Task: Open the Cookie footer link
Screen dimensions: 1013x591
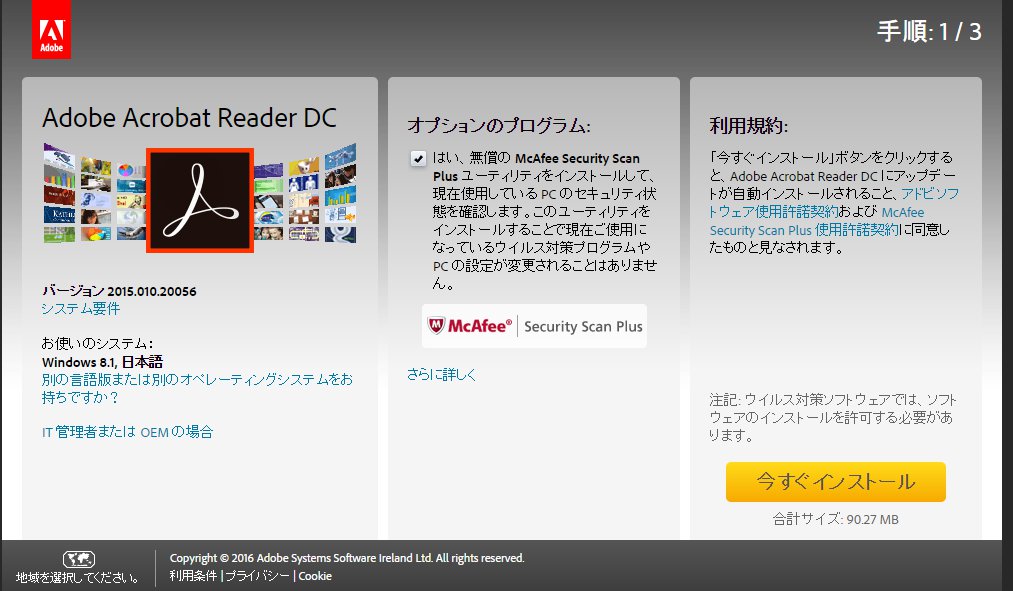Action: [315, 576]
